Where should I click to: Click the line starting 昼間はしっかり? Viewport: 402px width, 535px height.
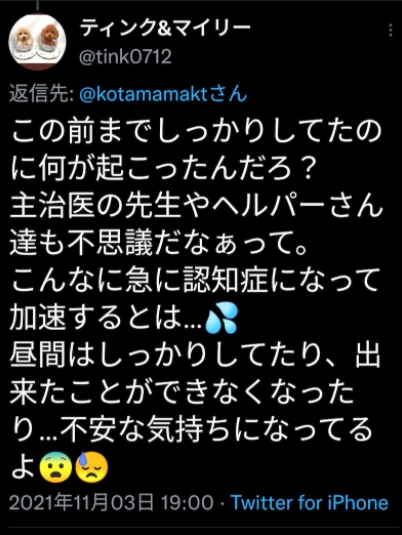point(195,356)
